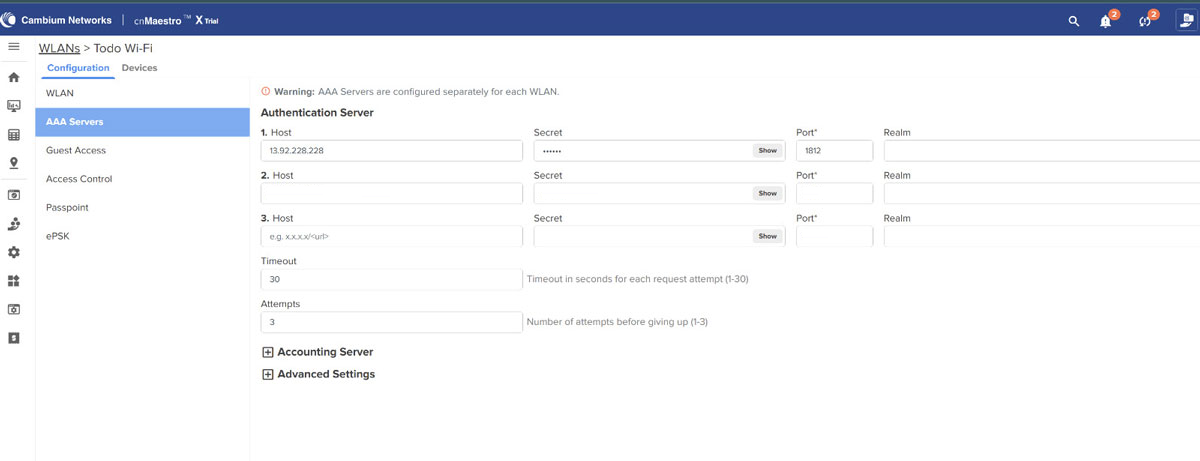Switch to the Devices tab

(x=139, y=68)
